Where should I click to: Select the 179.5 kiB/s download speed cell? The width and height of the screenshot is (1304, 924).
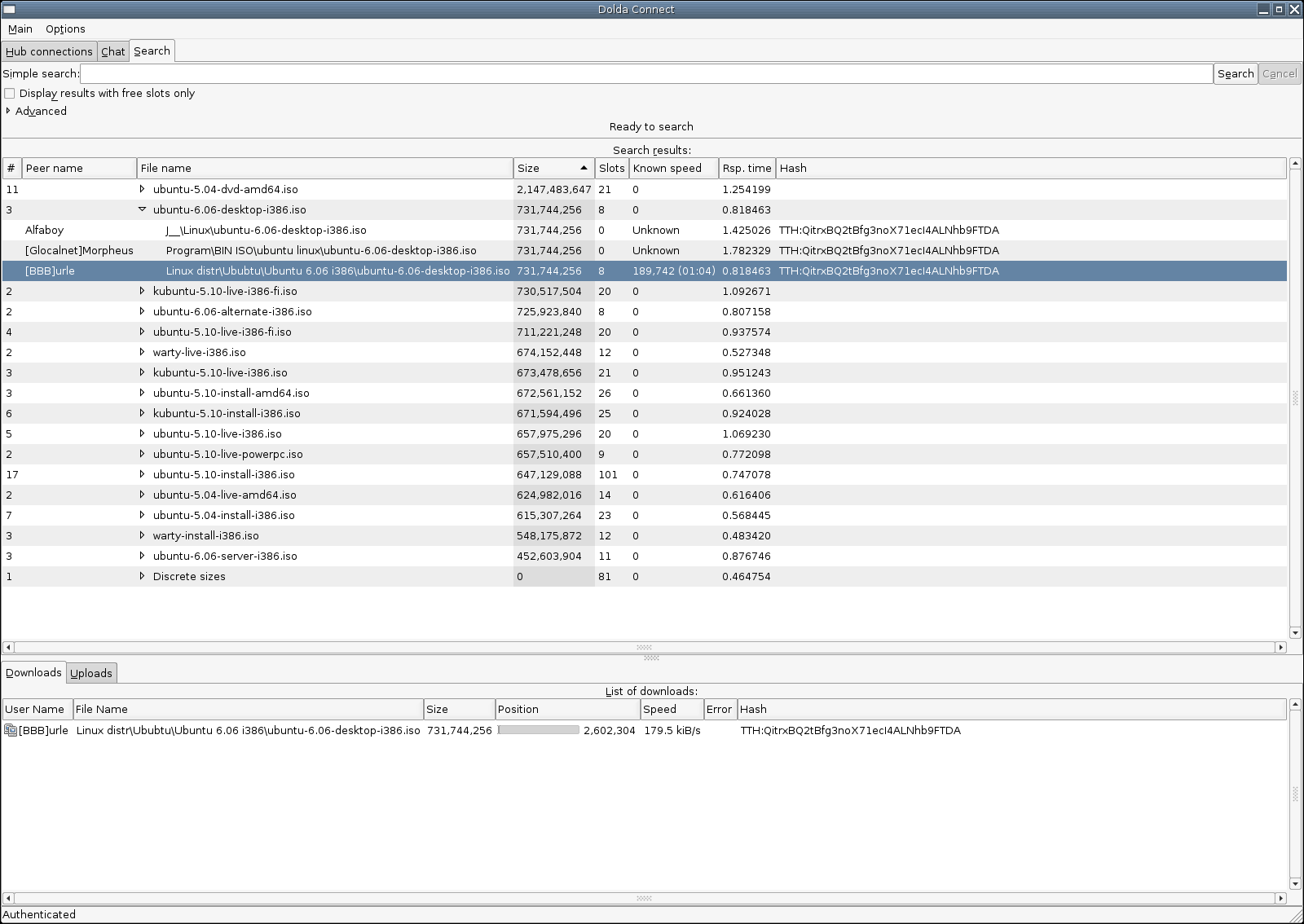[672, 730]
